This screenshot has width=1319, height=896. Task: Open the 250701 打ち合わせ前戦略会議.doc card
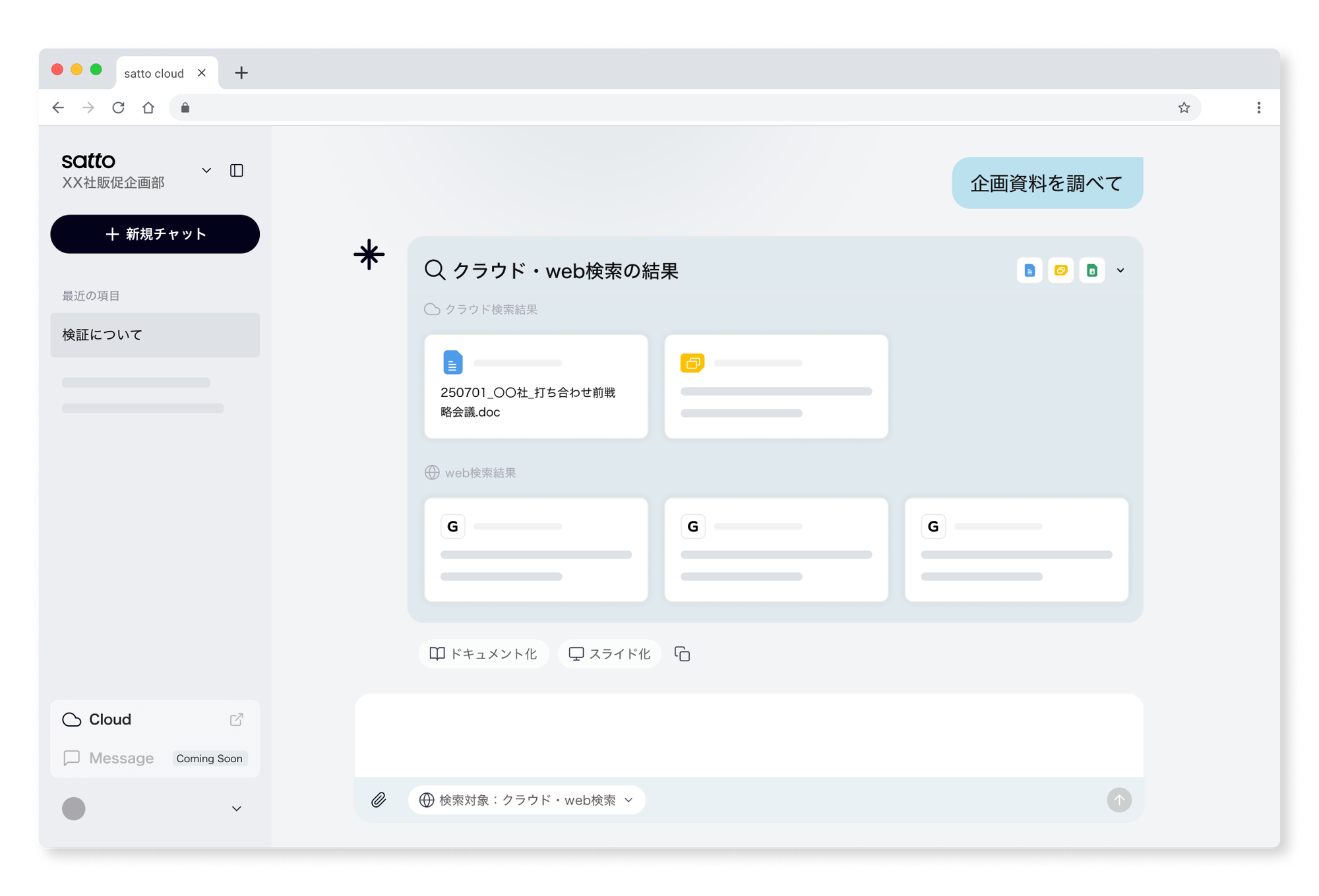[536, 386]
